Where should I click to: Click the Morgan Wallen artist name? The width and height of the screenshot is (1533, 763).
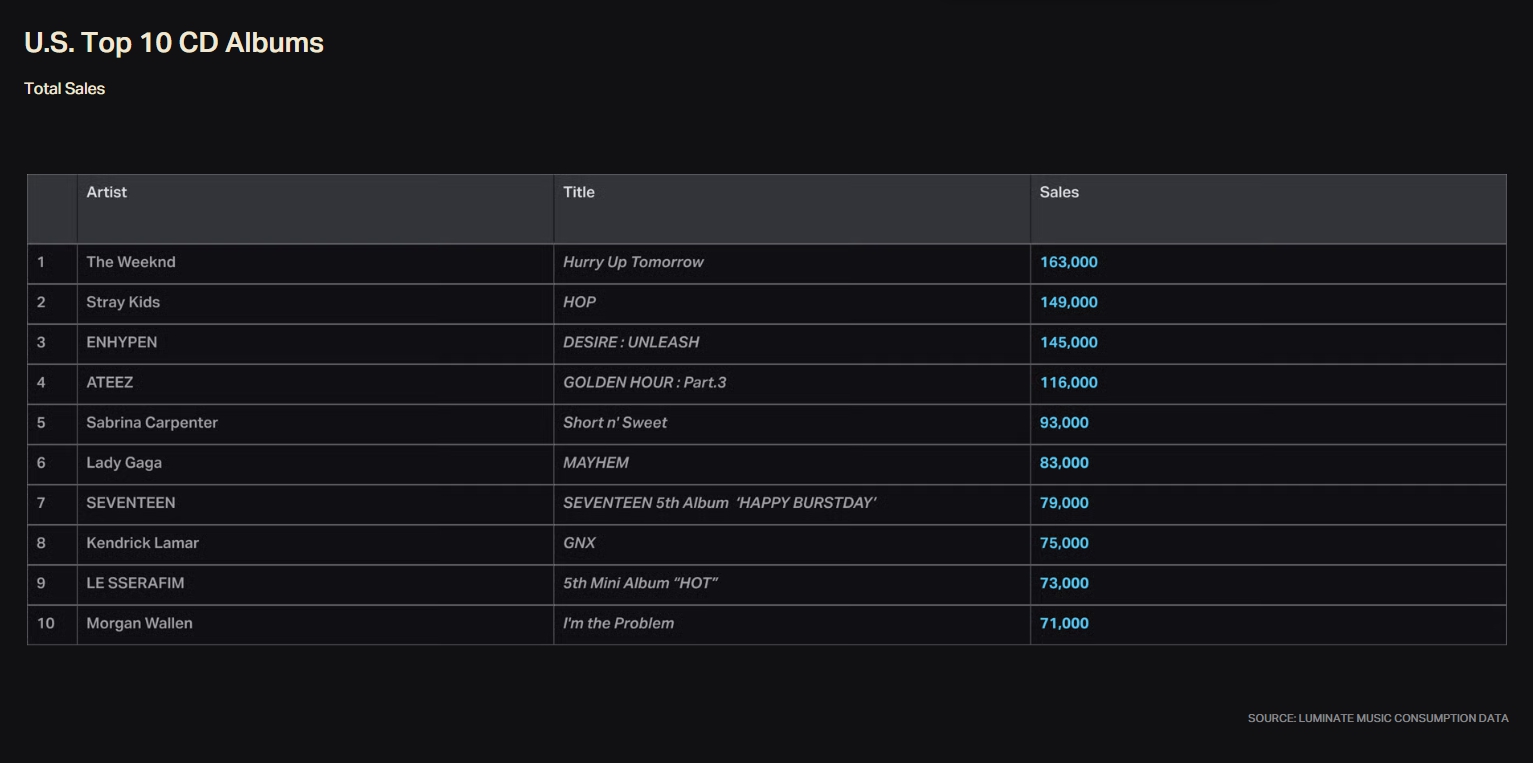140,623
